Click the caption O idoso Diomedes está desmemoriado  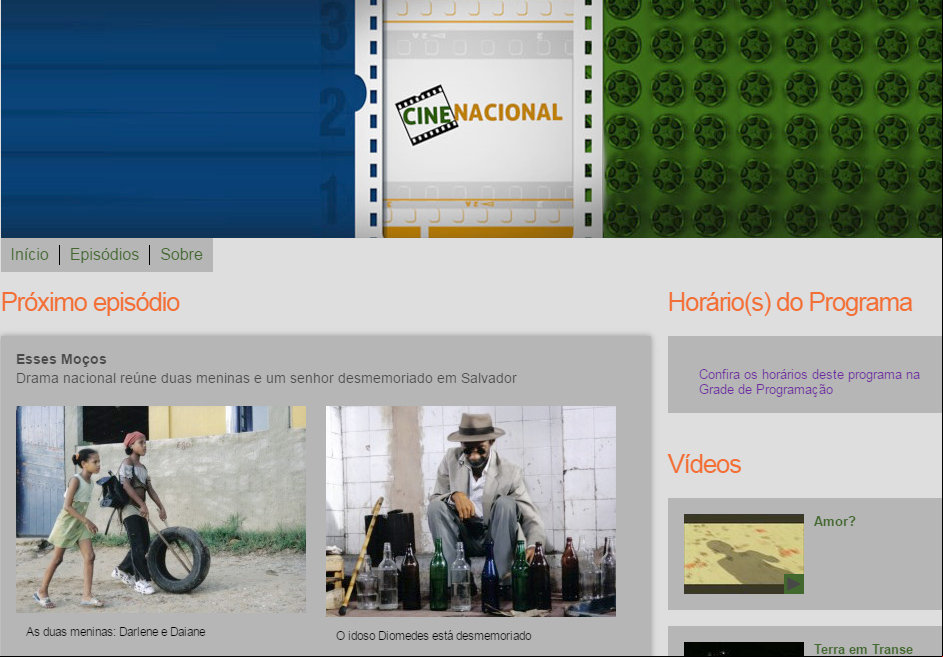(434, 635)
